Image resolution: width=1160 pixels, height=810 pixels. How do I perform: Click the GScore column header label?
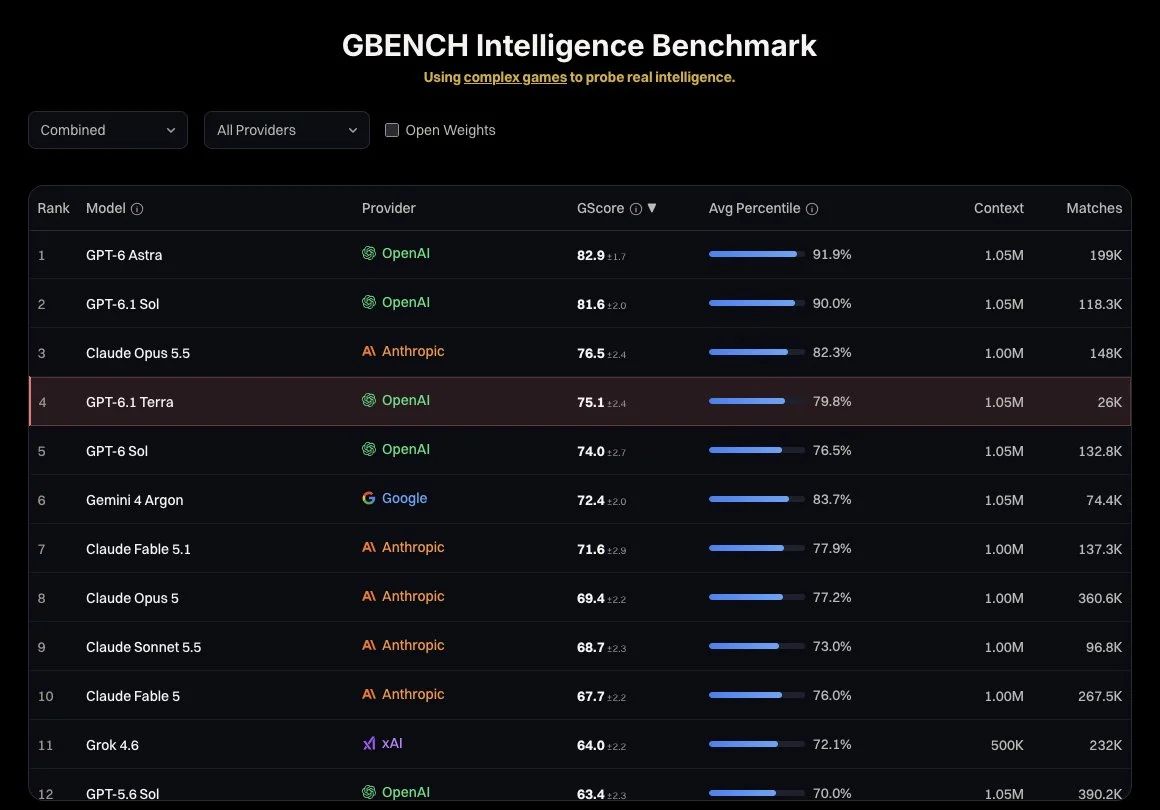click(601, 209)
